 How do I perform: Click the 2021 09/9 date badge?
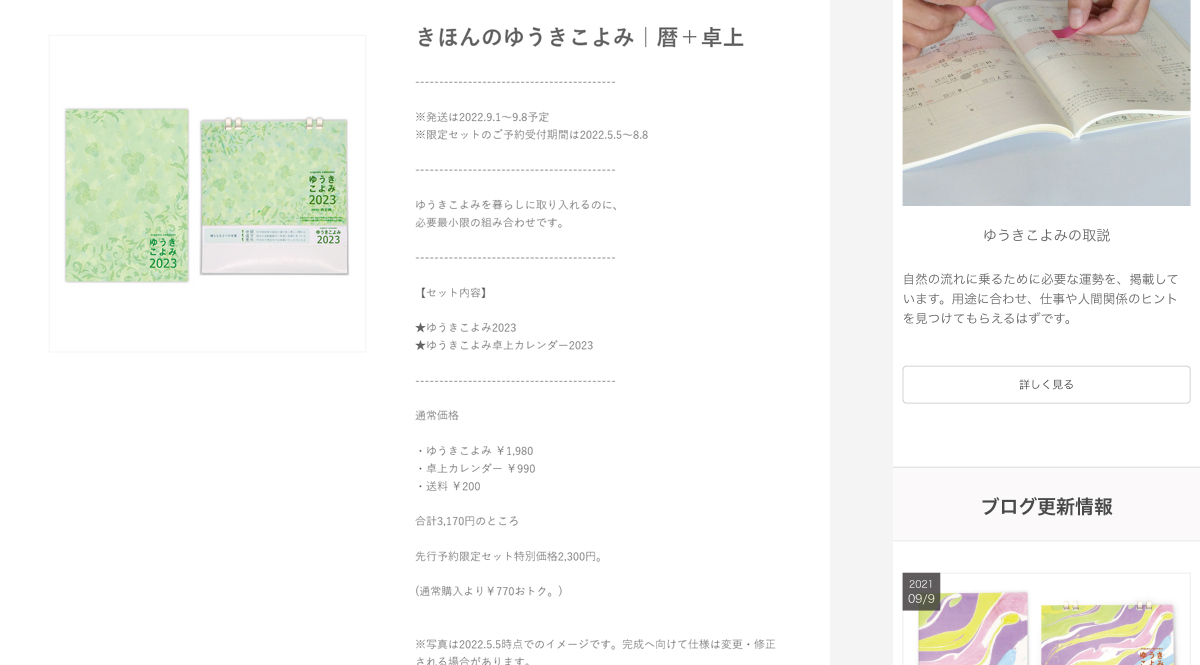pyautogui.click(x=921, y=591)
